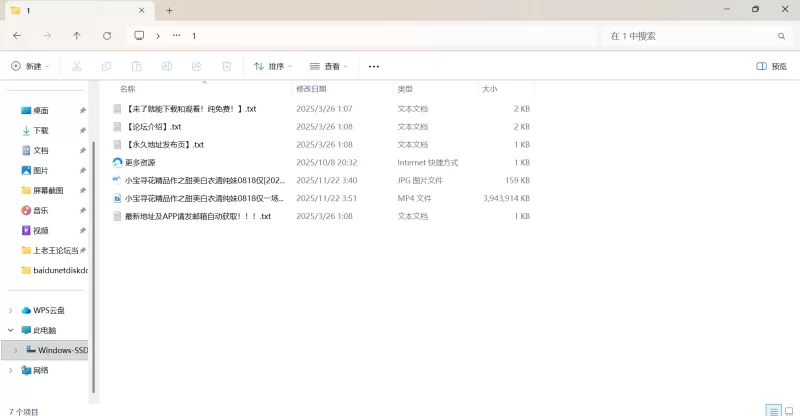Expand the WPS云盘 tree node

point(11,310)
